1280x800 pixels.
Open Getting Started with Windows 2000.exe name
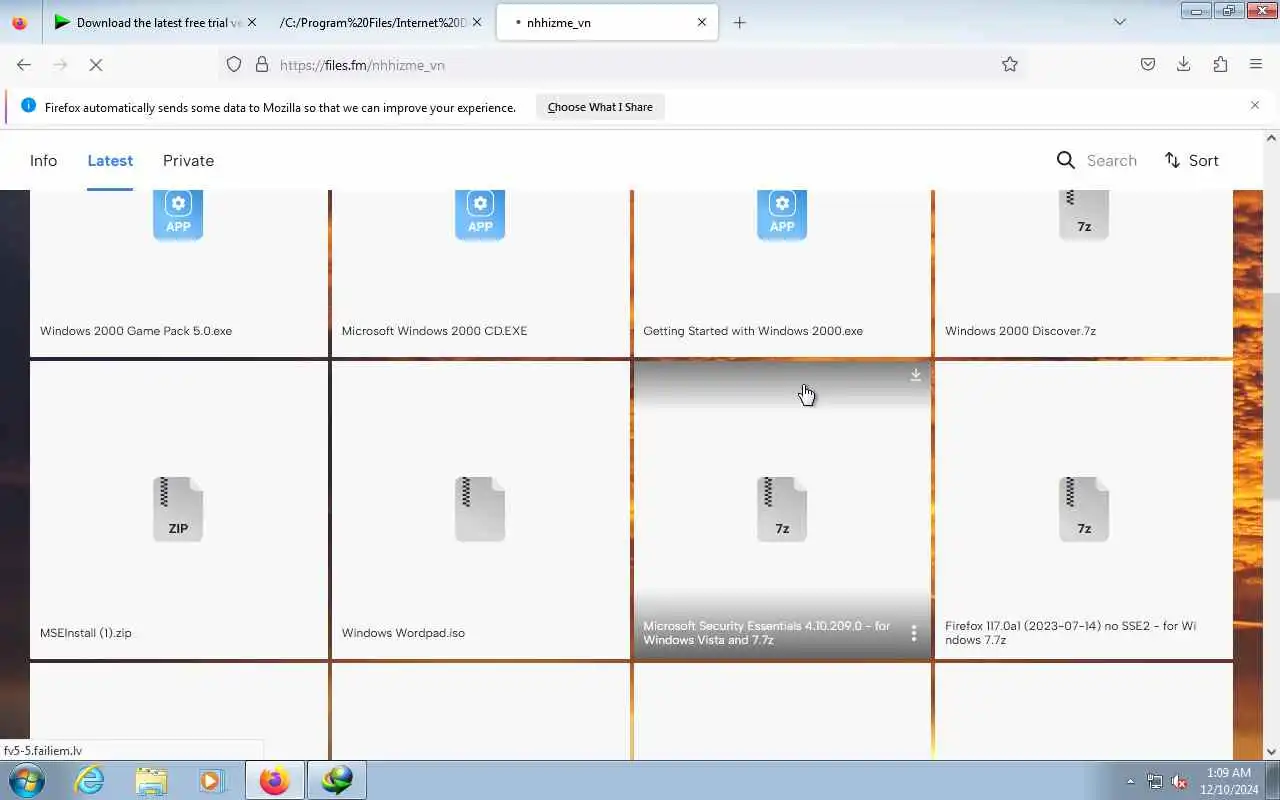753,331
